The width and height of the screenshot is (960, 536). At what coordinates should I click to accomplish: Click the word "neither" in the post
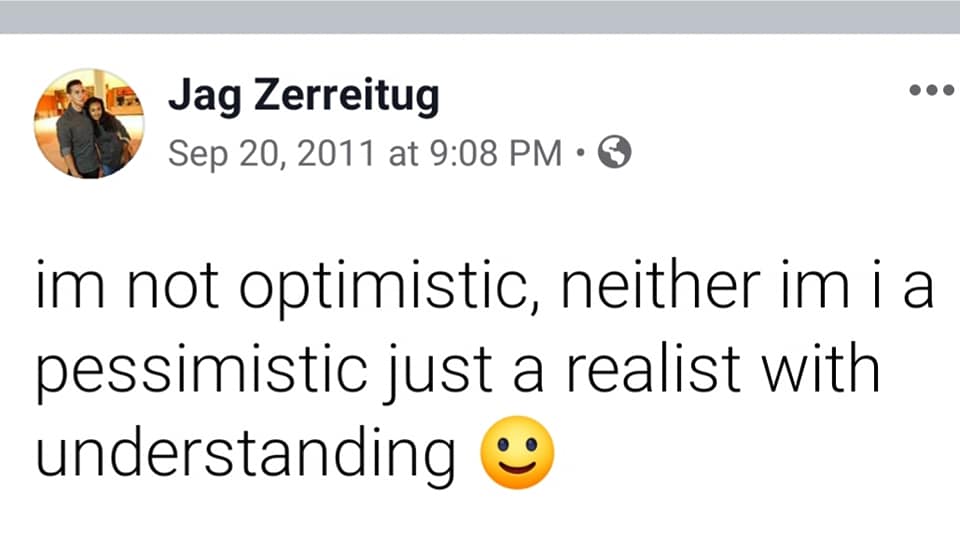click(x=658, y=291)
